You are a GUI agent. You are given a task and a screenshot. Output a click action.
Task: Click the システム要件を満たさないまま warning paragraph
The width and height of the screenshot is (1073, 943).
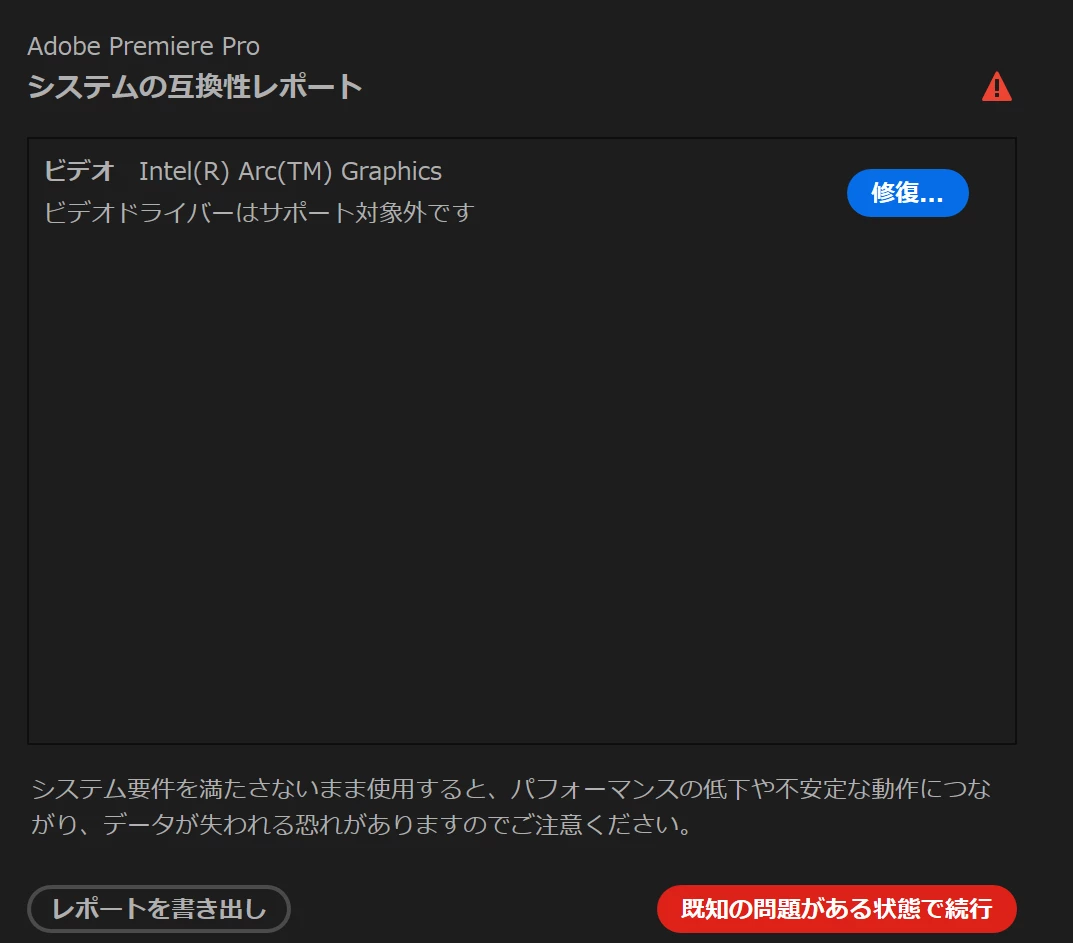coord(510,807)
